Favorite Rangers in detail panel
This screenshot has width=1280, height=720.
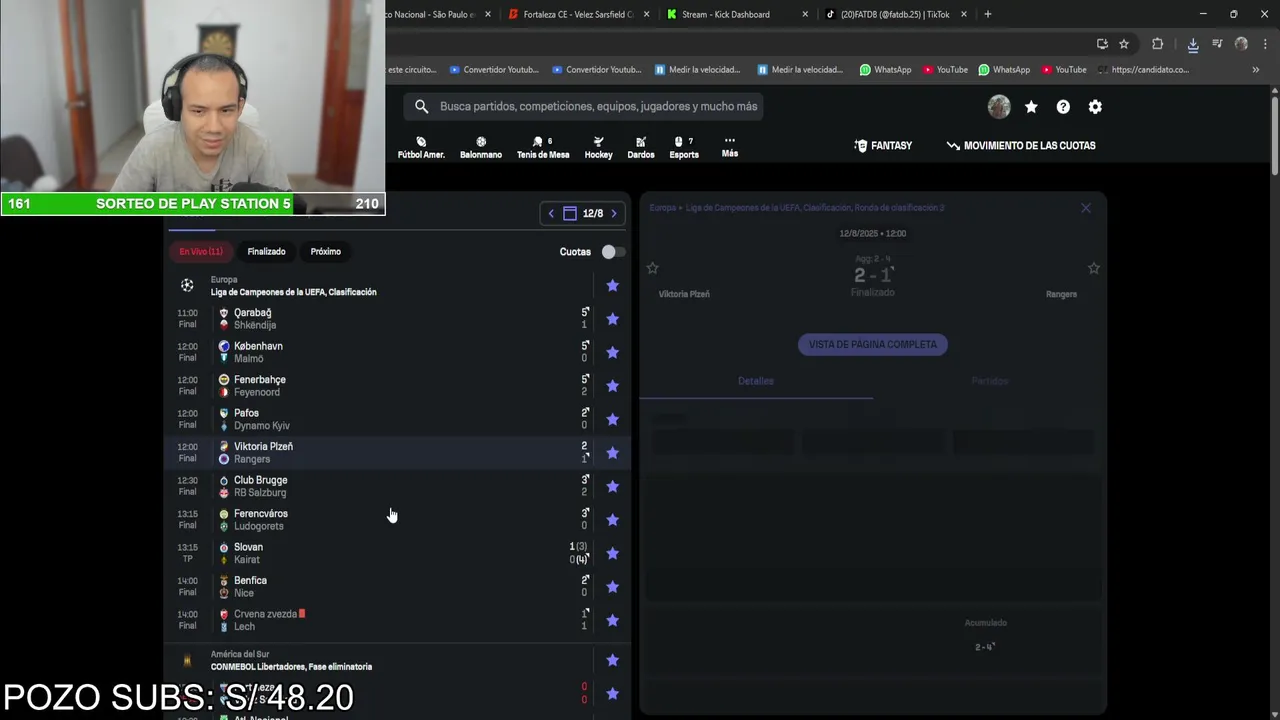click(x=1093, y=268)
